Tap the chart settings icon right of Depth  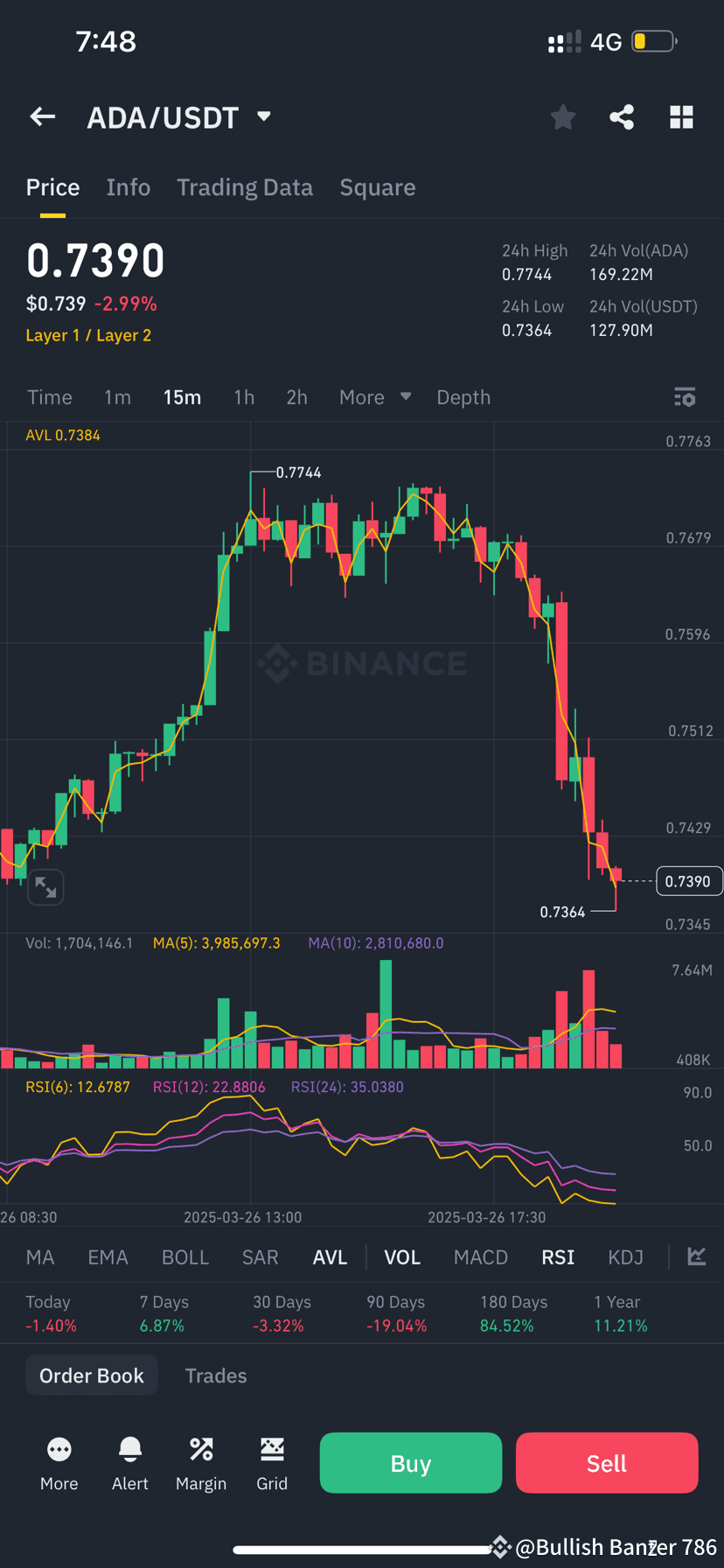pyautogui.click(x=685, y=396)
